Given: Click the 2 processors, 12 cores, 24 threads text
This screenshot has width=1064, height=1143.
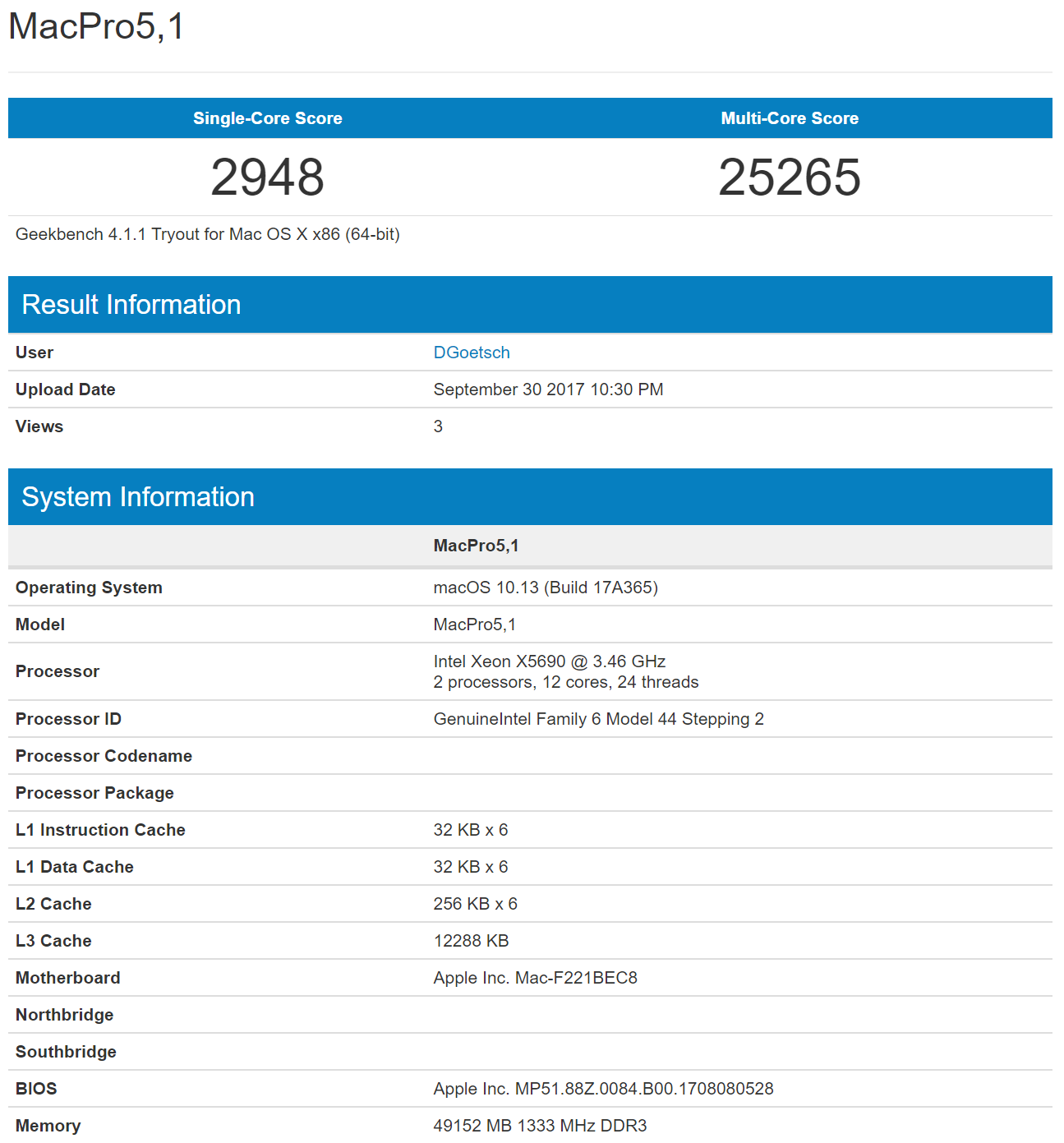Looking at the screenshot, I should 566,682.
